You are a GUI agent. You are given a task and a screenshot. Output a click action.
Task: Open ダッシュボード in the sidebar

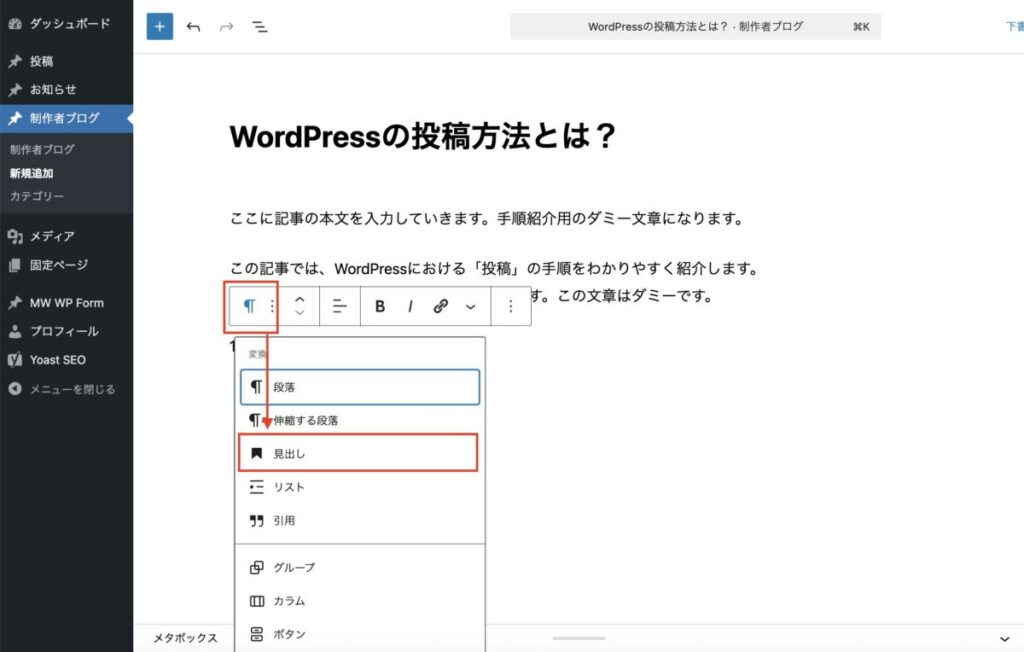coord(67,24)
